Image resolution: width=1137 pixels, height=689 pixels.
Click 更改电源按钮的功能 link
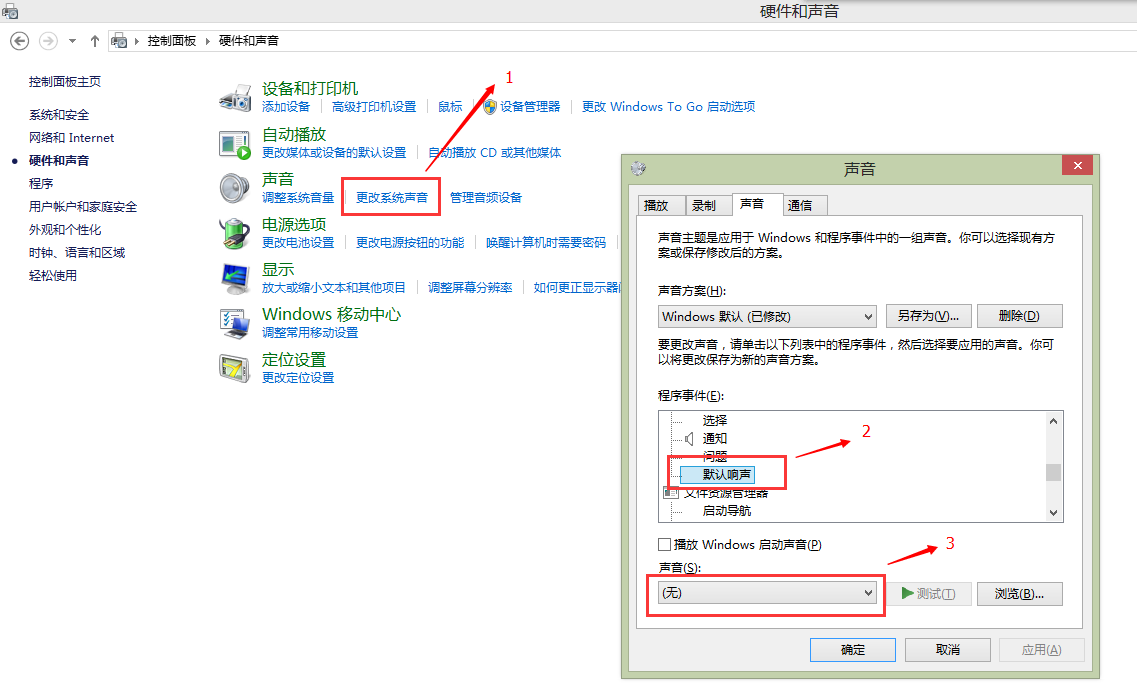(x=410, y=242)
